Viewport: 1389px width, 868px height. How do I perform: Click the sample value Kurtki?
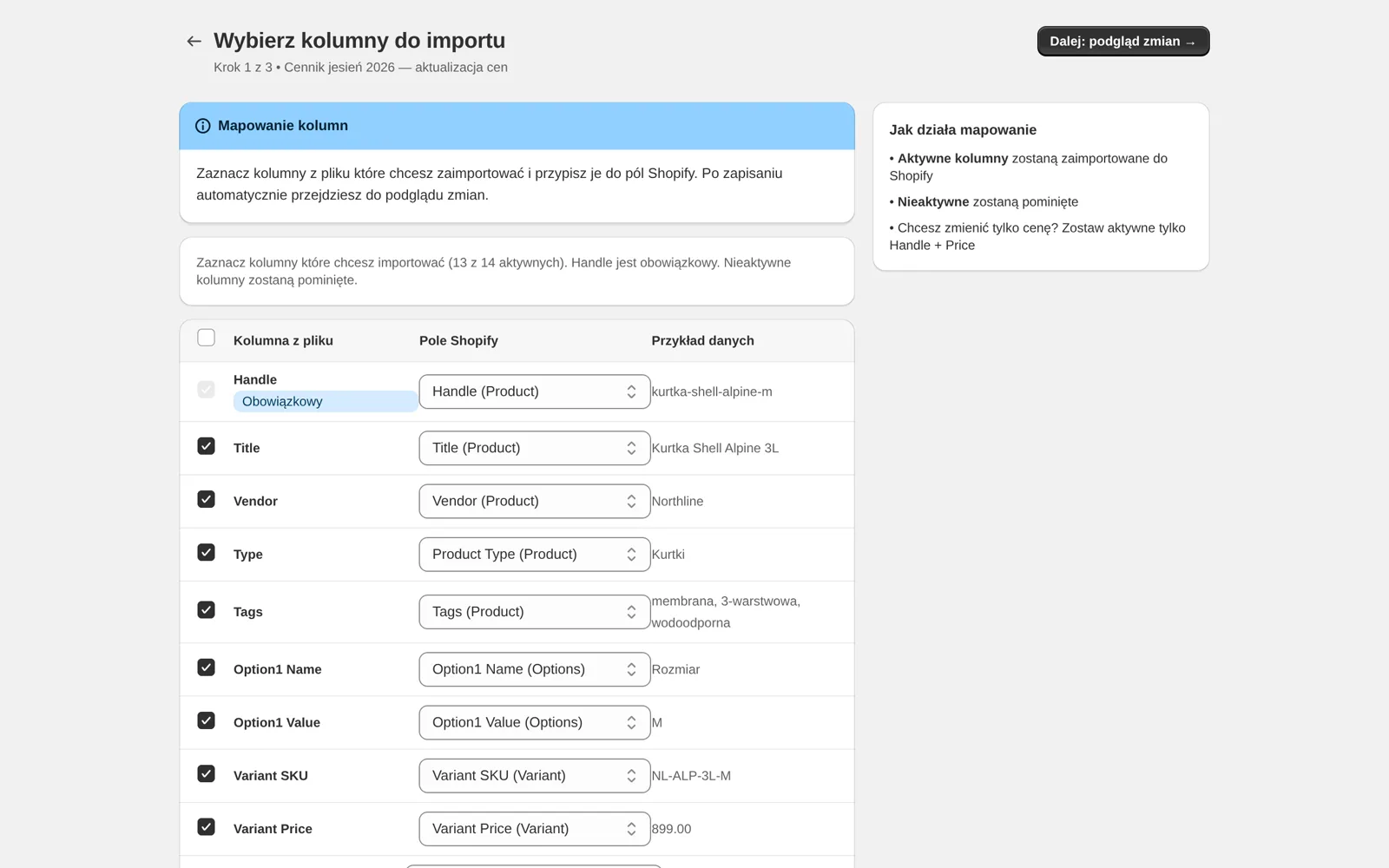coord(668,555)
